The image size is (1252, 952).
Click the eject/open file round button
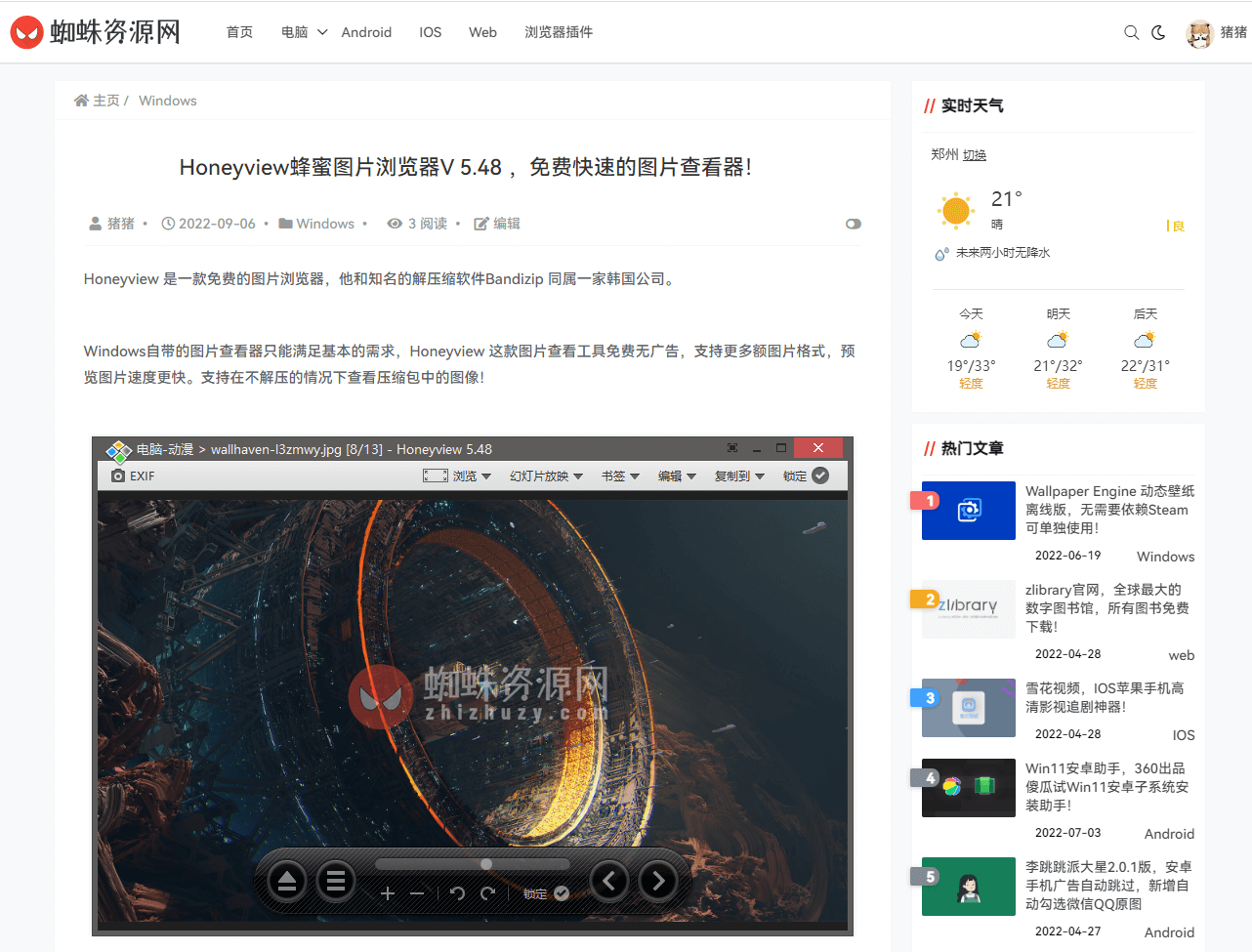(x=287, y=882)
